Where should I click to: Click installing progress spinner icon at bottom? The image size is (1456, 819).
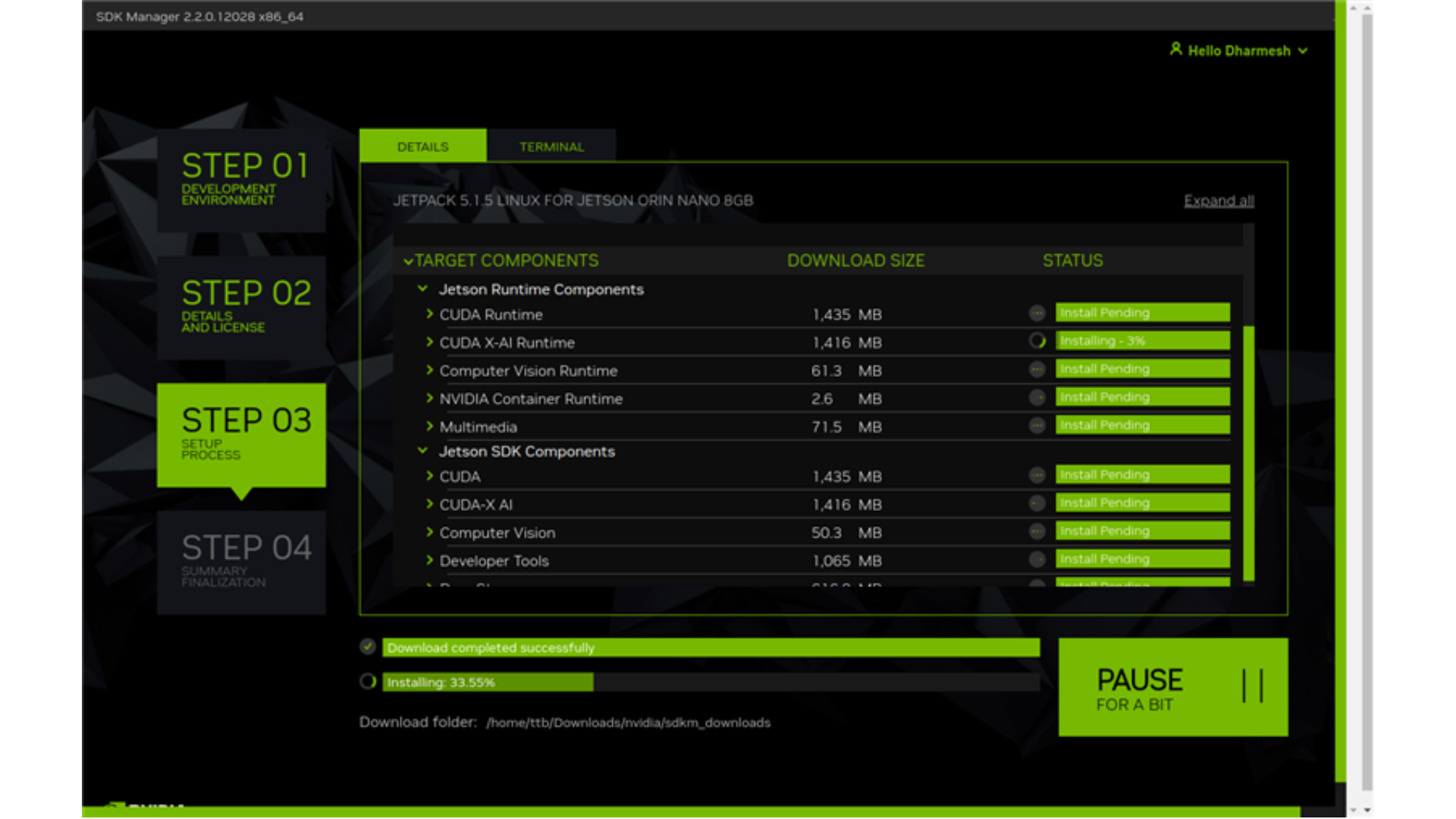pos(368,682)
